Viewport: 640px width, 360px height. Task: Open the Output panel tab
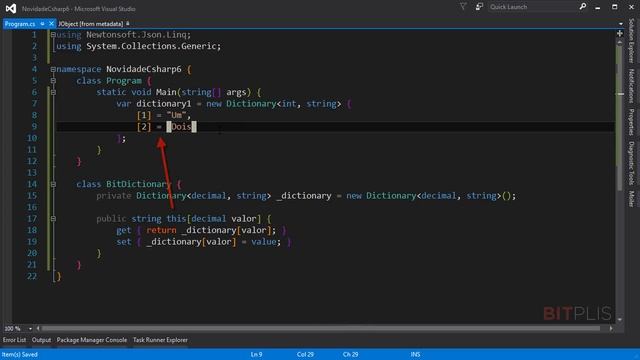(x=41, y=340)
